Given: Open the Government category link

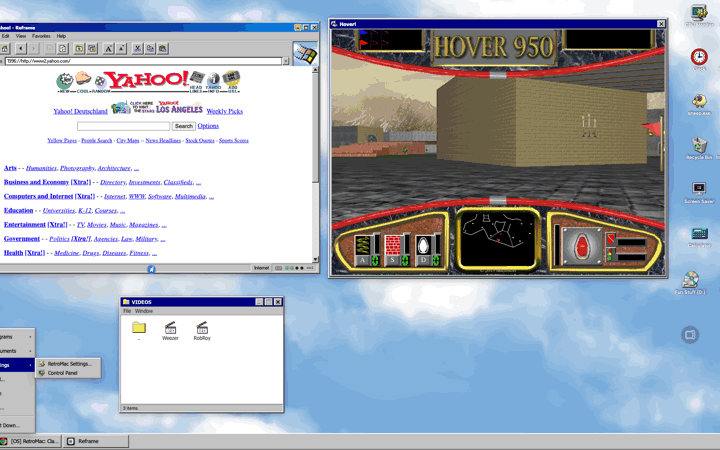Looking at the screenshot, I should tap(22, 239).
